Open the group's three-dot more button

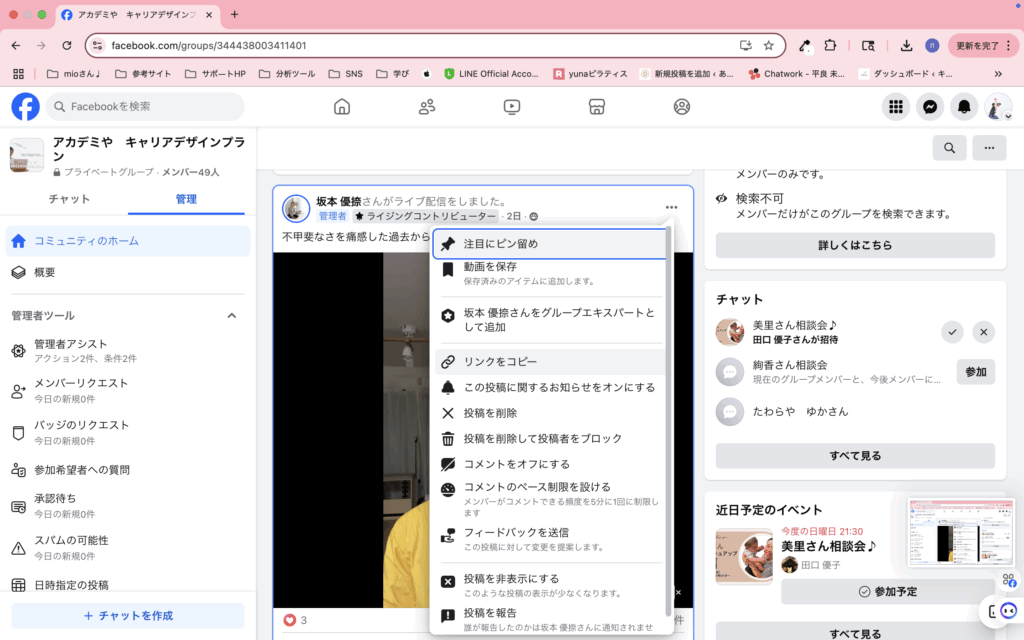coord(989,148)
